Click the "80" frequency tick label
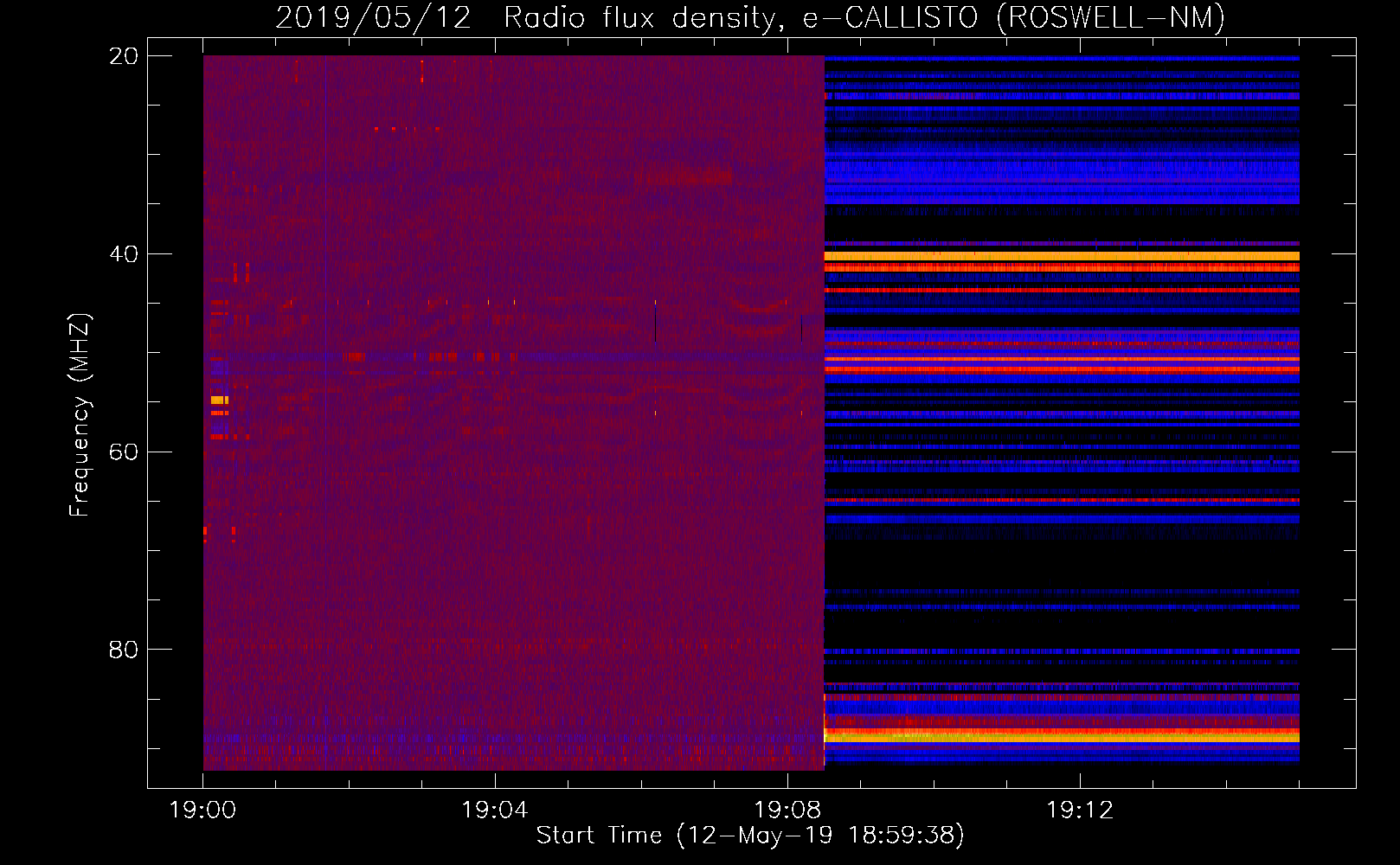Viewport: 1400px width, 865px height. (x=124, y=650)
